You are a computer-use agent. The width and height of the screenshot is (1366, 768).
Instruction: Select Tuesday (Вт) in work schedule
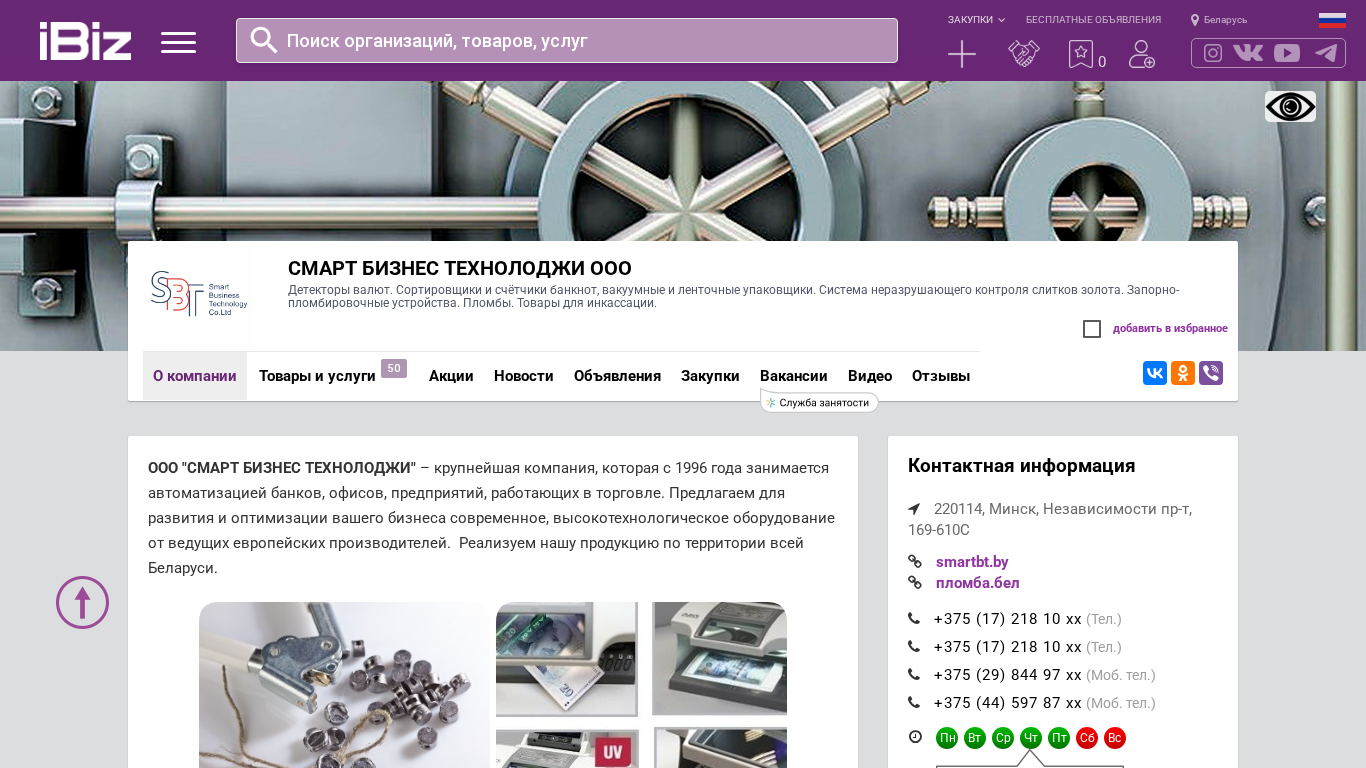pos(975,738)
